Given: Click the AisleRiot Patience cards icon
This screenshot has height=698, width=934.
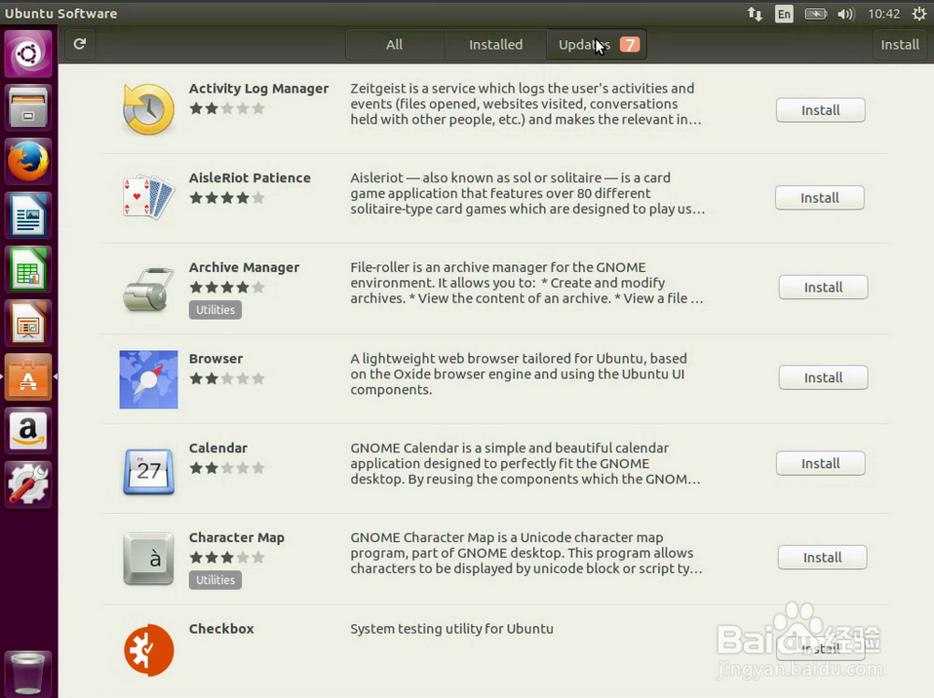Looking at the screenshot, I should click(x=148, y=197).
